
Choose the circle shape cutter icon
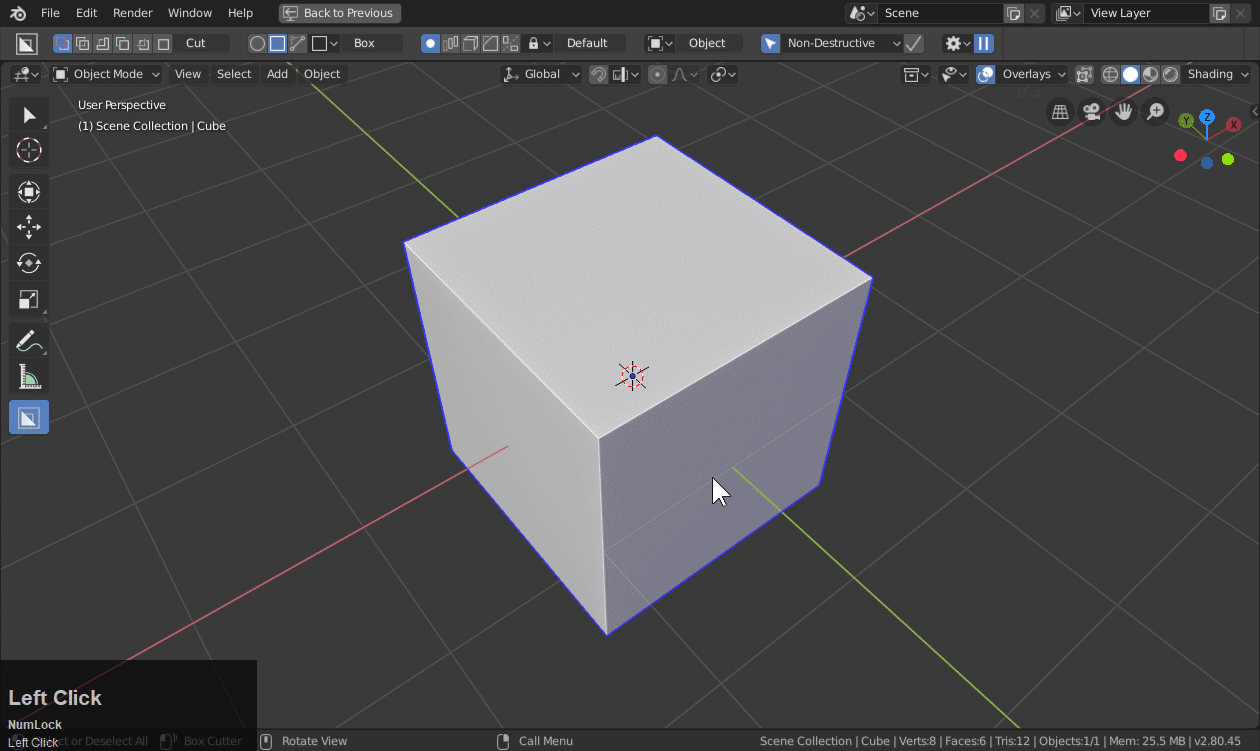[257, 43]
